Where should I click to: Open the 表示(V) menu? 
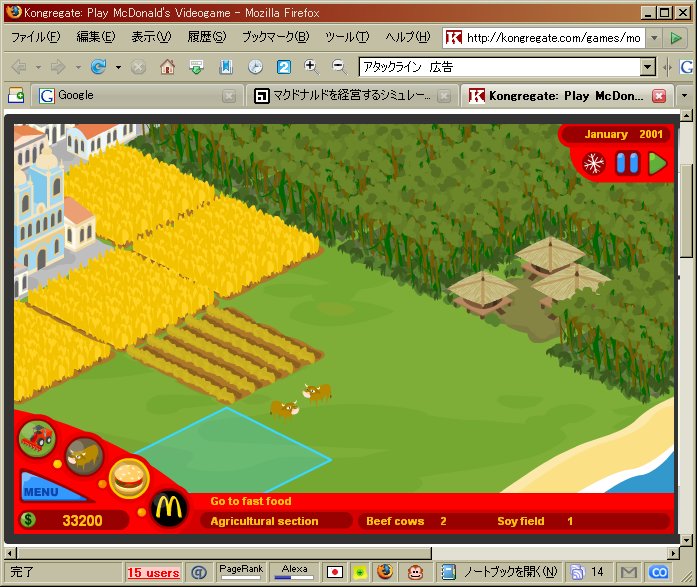pos(151,37)
